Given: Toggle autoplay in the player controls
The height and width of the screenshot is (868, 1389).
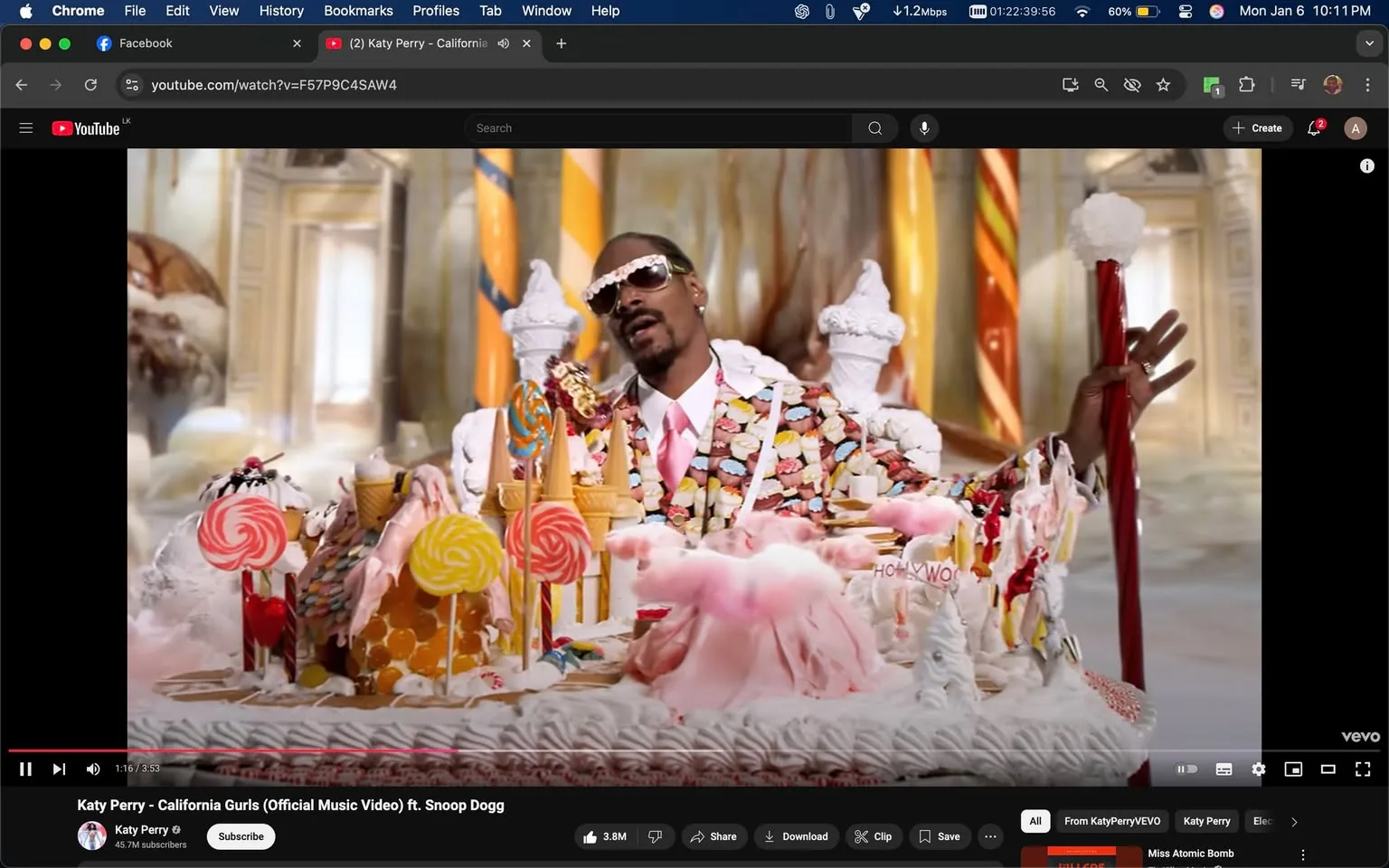Looking at the screenshot, I should point(1186,769).
